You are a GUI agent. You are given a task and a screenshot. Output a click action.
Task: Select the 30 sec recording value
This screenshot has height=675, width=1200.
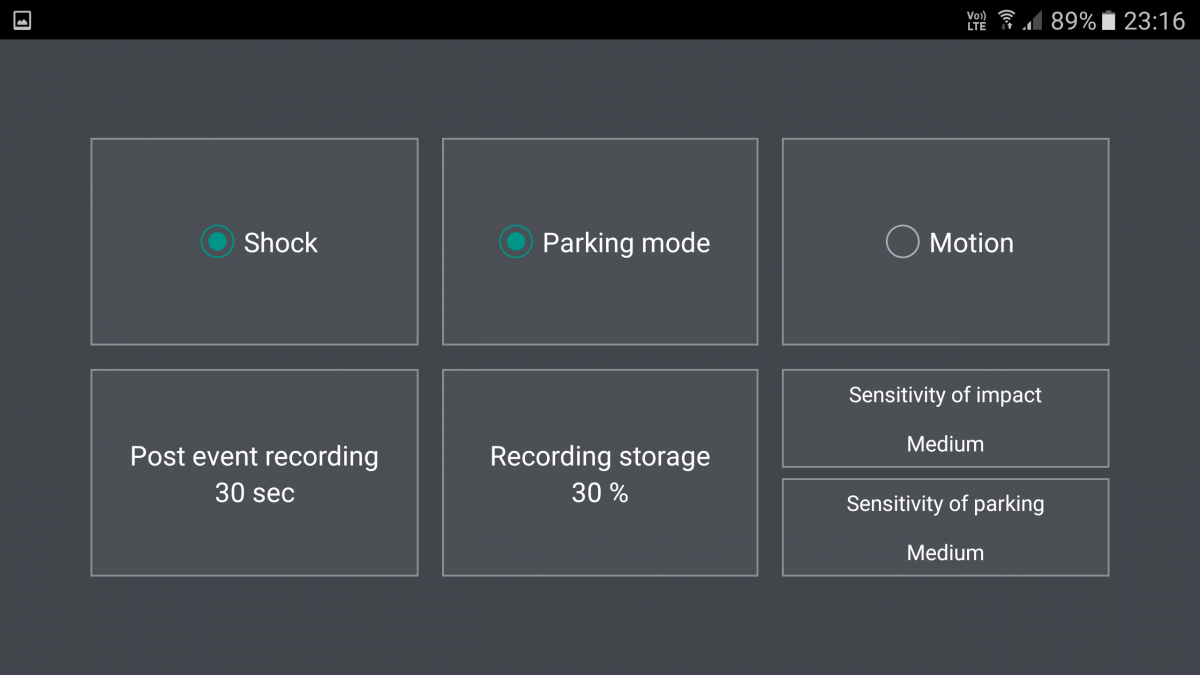point(254,493)
